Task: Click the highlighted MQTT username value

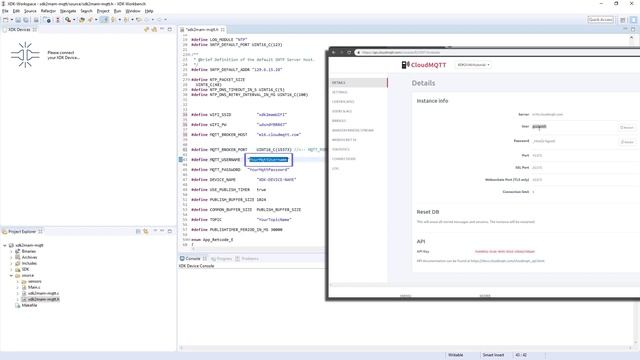Action: [269, 160]
